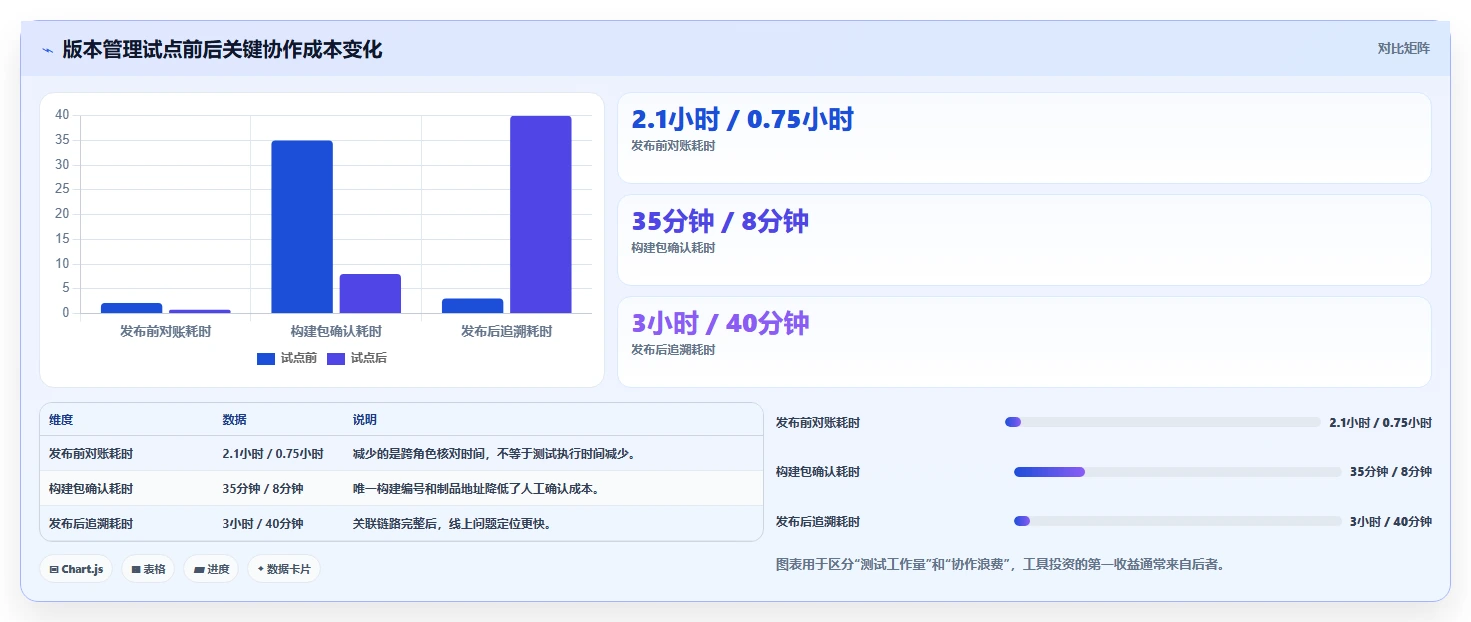Open the large 3小时 / 40分钟 stat card
The height and width of the screenshot is (622, 1471).
[1024, 342]
